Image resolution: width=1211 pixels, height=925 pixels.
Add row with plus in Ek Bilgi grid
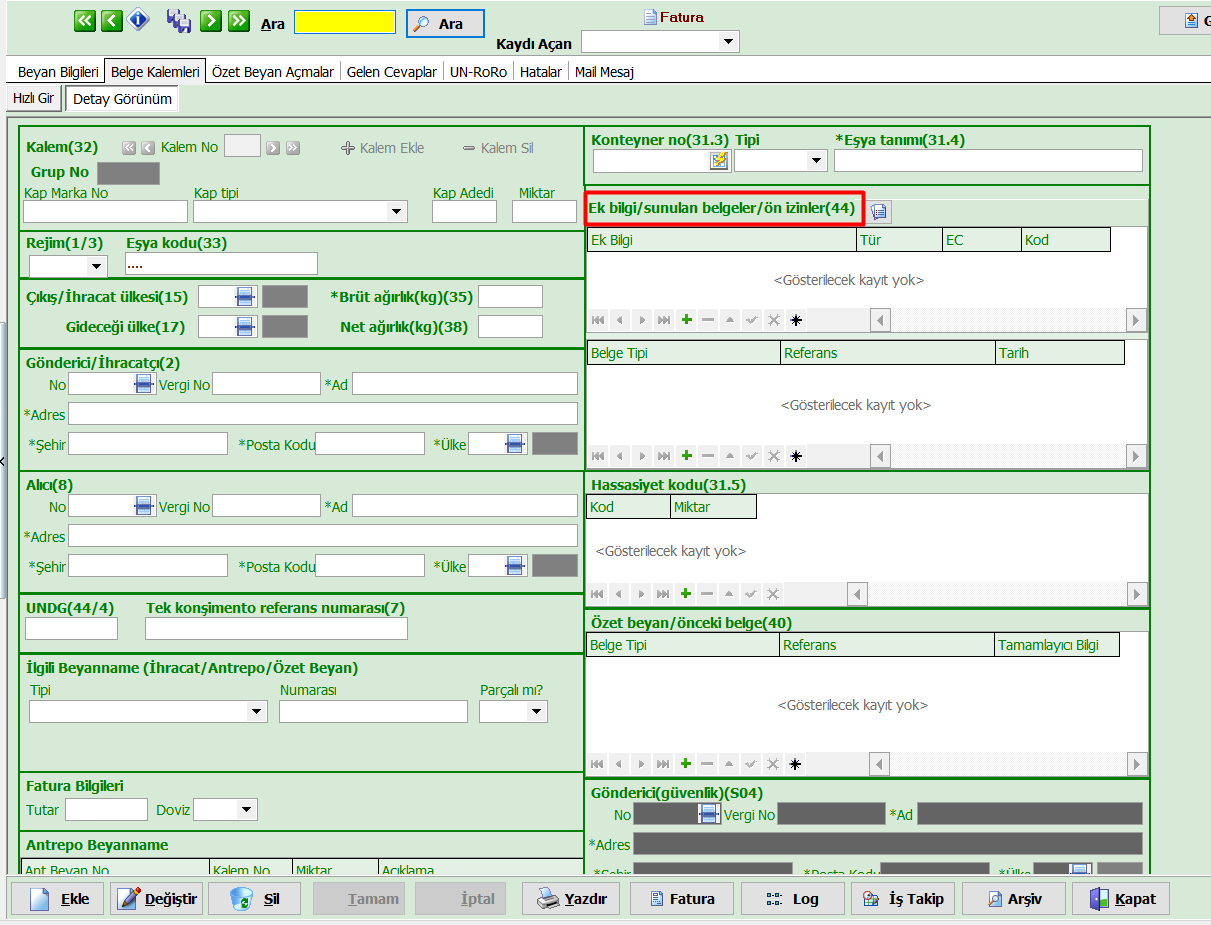686,320
